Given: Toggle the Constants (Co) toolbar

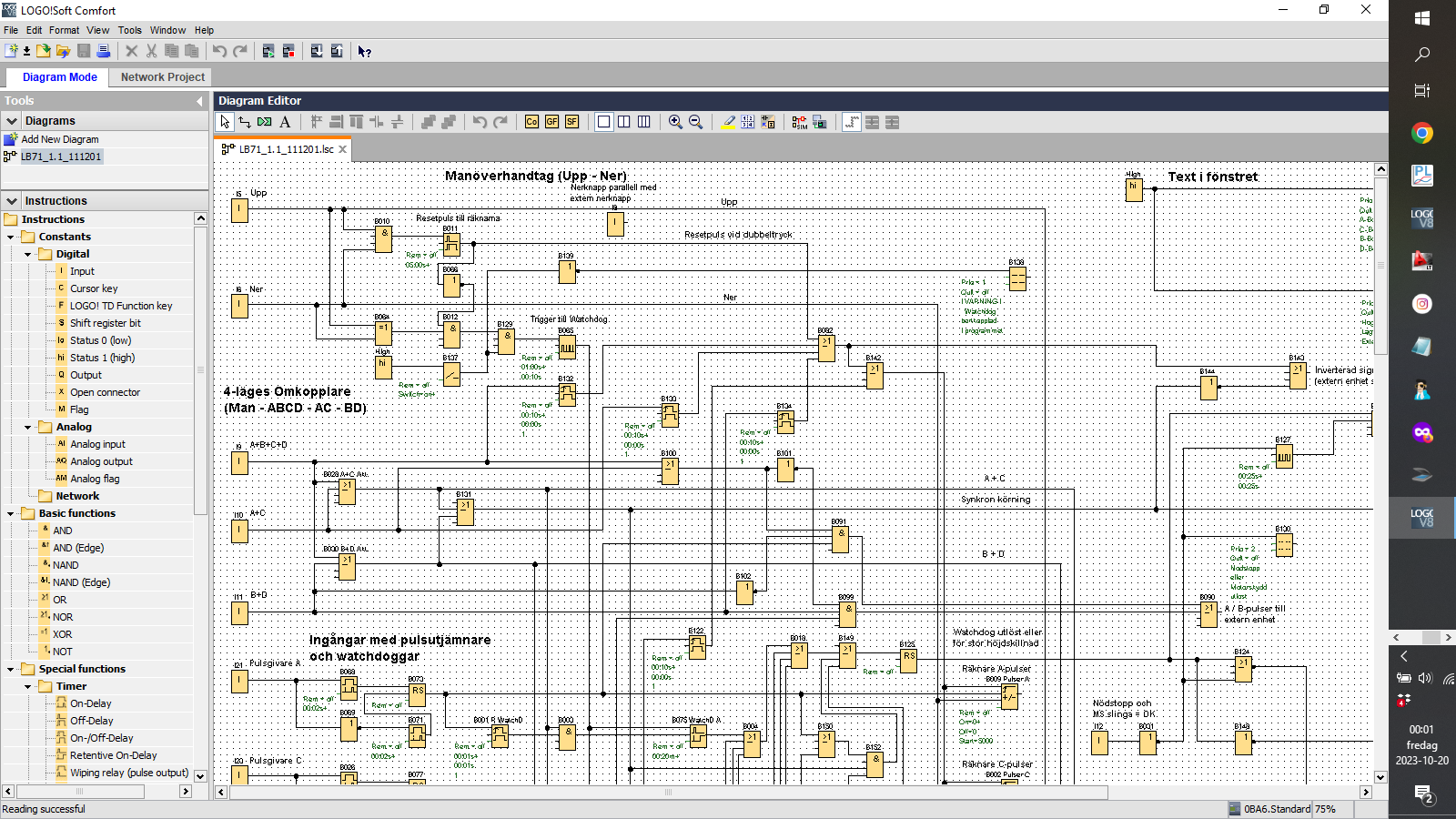Looking at the screenshot, I should coord(531,122).
